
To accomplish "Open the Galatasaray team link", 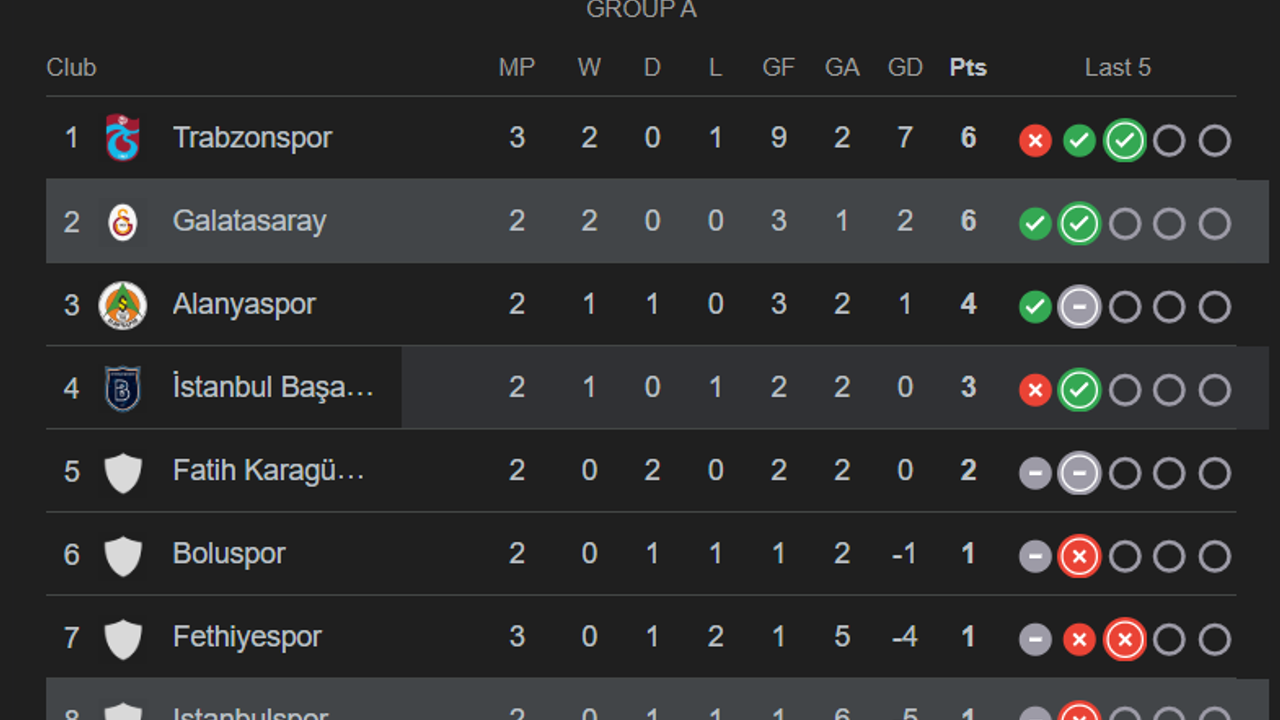I will (249, 221).
